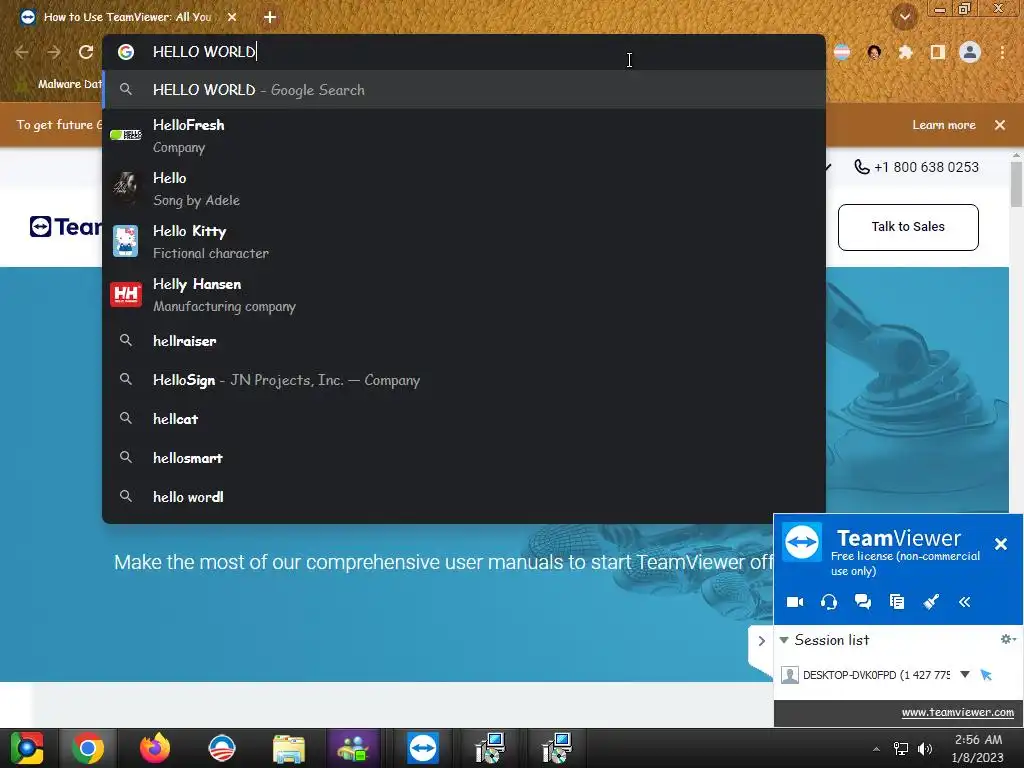The image size is (1024, 768).
Task: Open the taskbar clock showing 2:56 AM
Action: coord(978,748)
